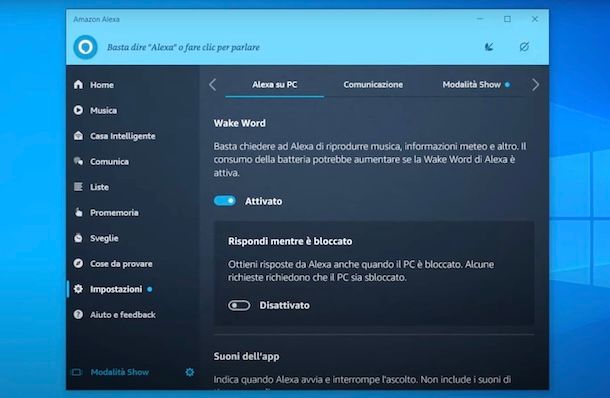Click the hands-free icon in header
This screenshot has height=398, width=610.
pyautogui.click(x=489, y=47)
